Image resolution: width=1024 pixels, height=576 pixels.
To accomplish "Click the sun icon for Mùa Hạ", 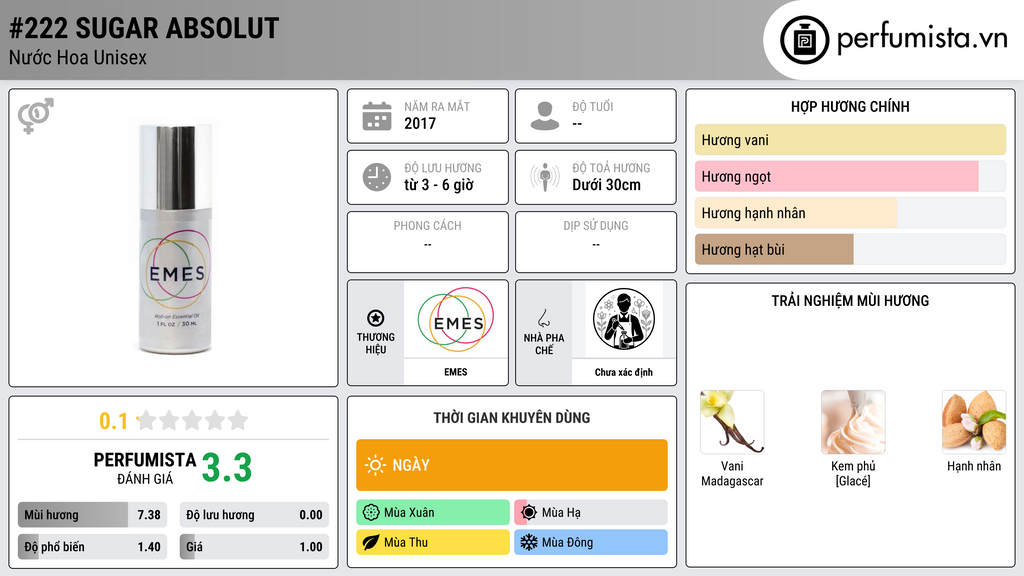I will coord(529,513).
